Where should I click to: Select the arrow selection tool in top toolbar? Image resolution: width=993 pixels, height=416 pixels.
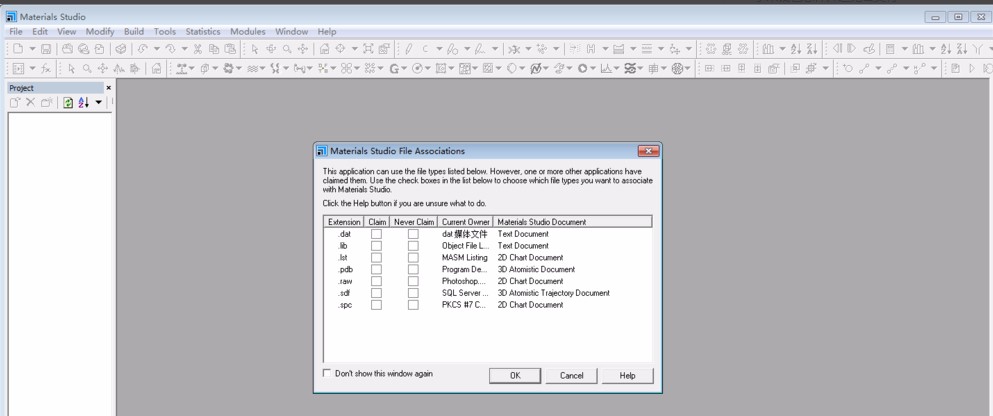[x=255, y=49]
